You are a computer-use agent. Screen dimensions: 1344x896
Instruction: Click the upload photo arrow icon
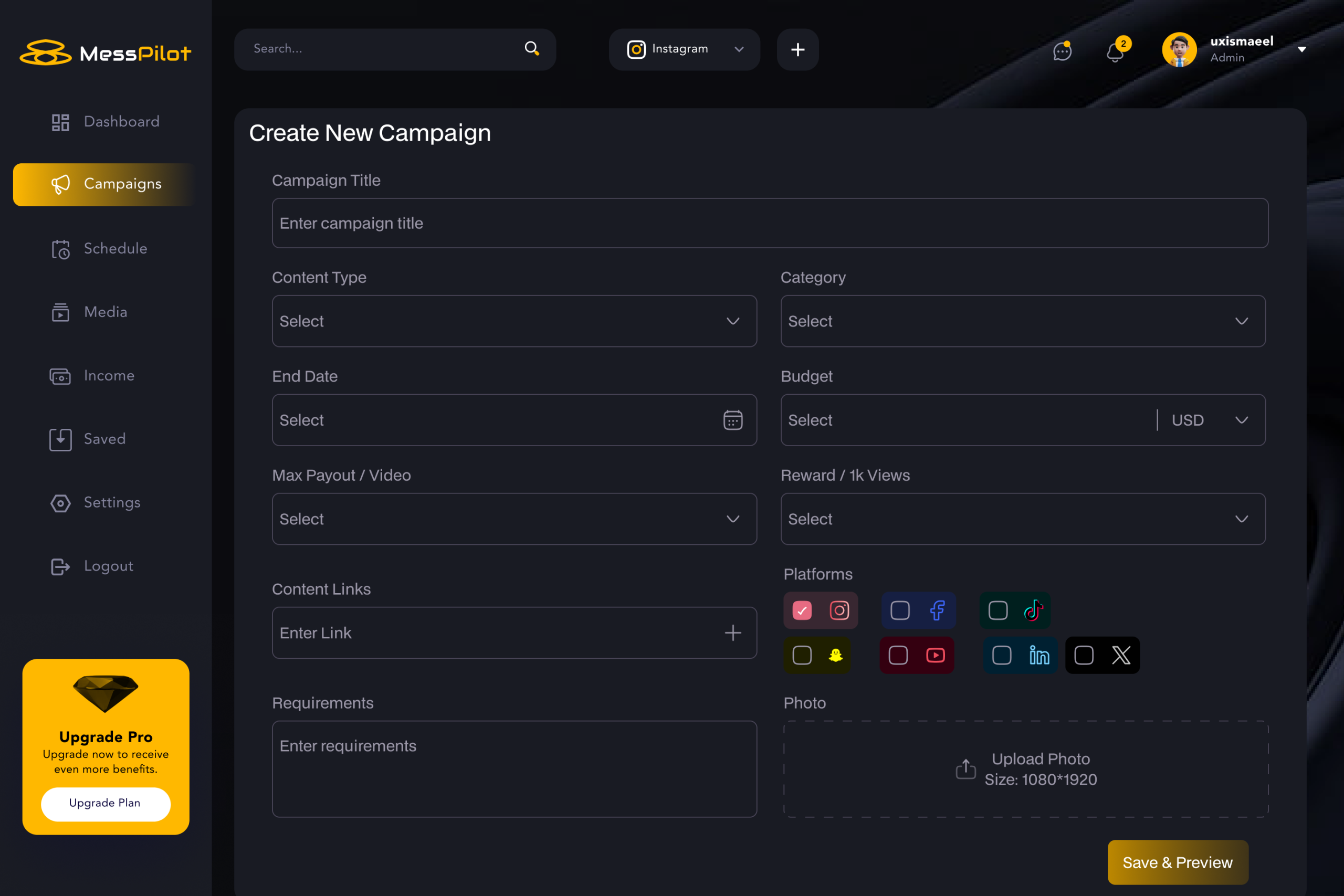pyautogui.click(x=965, y=768)
